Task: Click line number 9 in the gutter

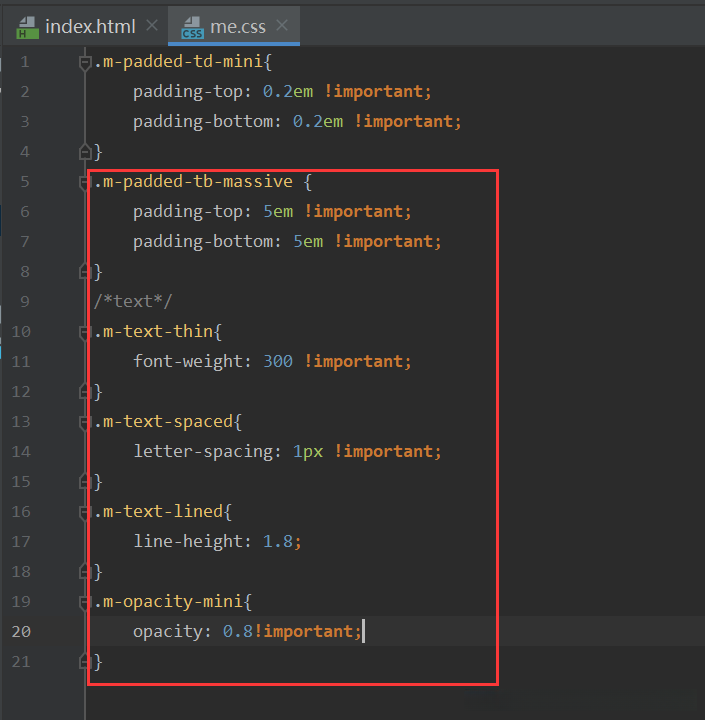Action: pyautogui.click(x=24, y=302)
